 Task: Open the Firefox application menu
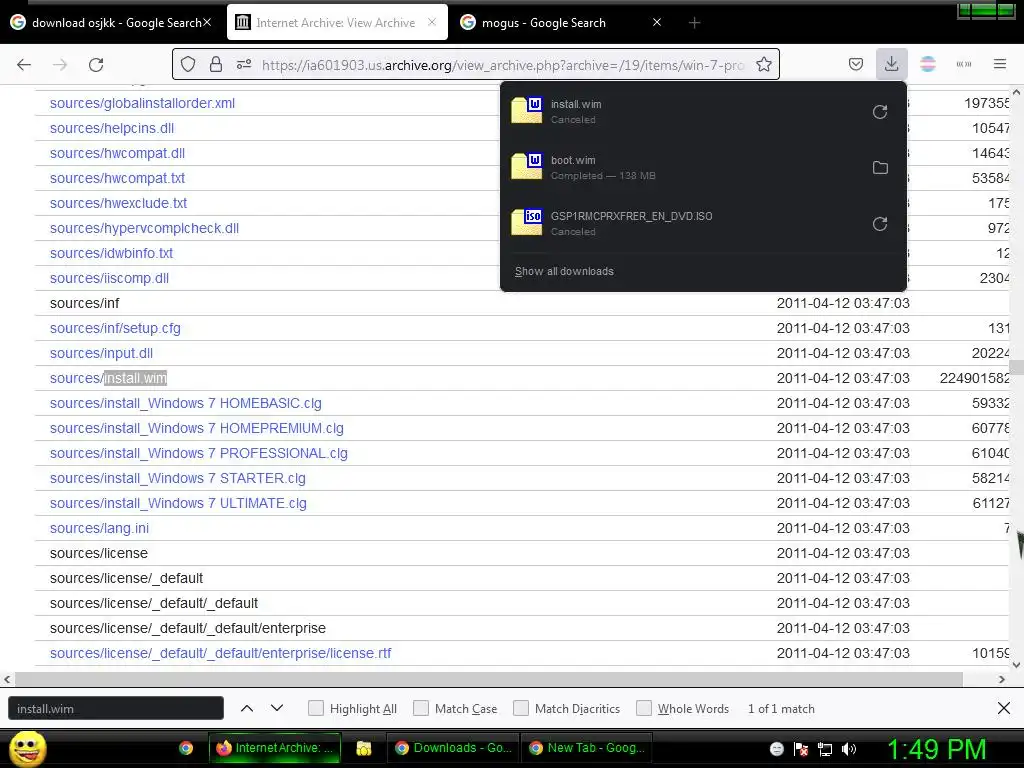tap(1000, 64)
